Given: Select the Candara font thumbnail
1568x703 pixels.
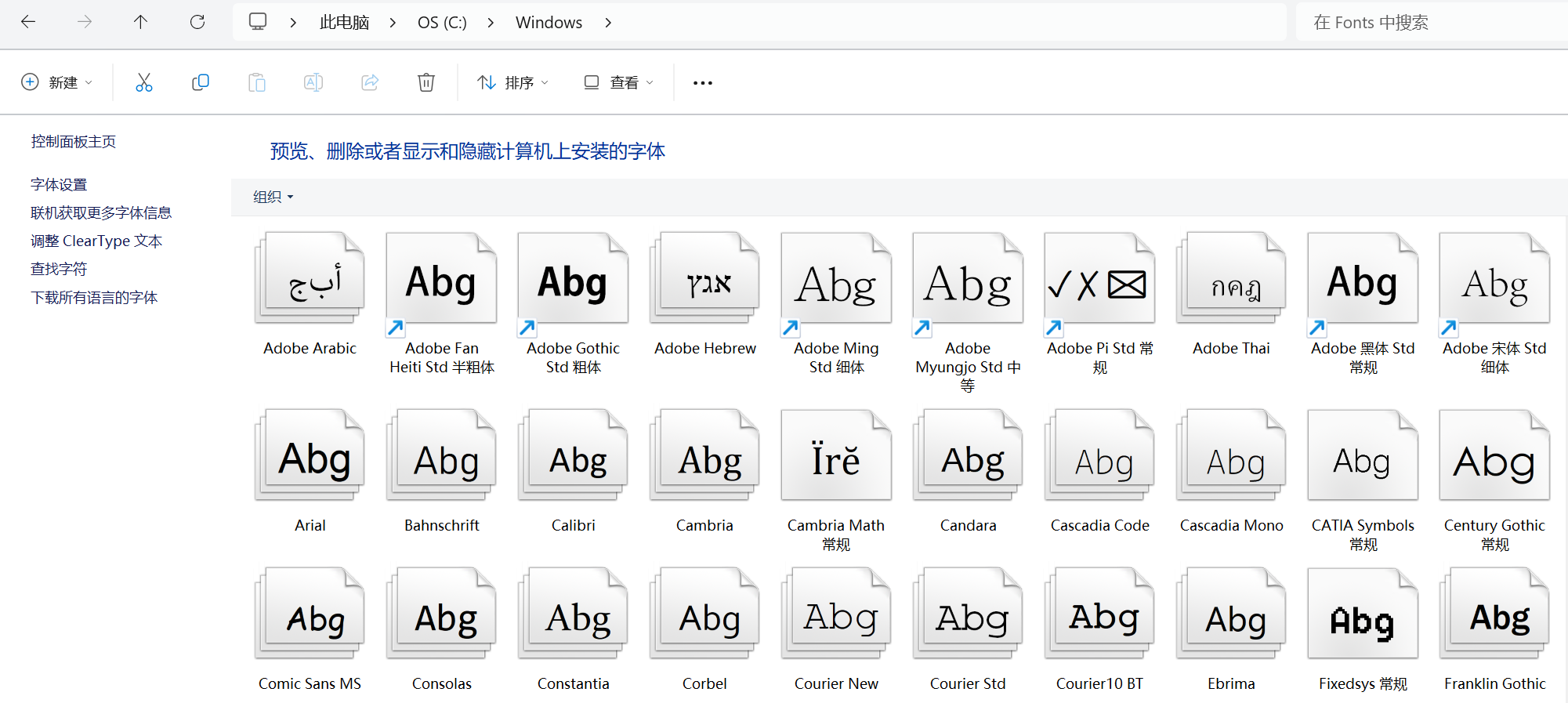Looking at the screenshot, I should (969, 455).
